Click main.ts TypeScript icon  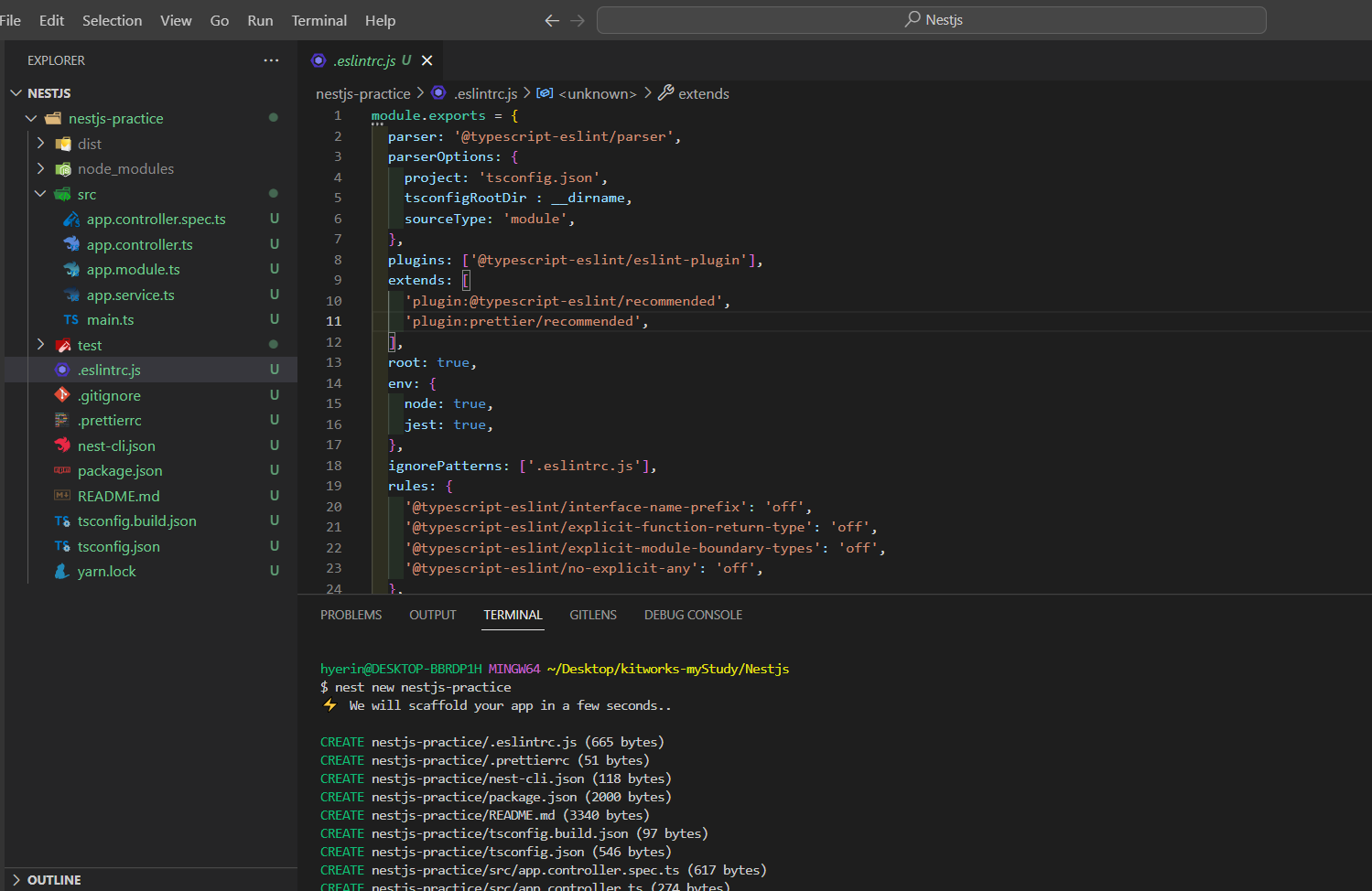click(x=71, y=320)
